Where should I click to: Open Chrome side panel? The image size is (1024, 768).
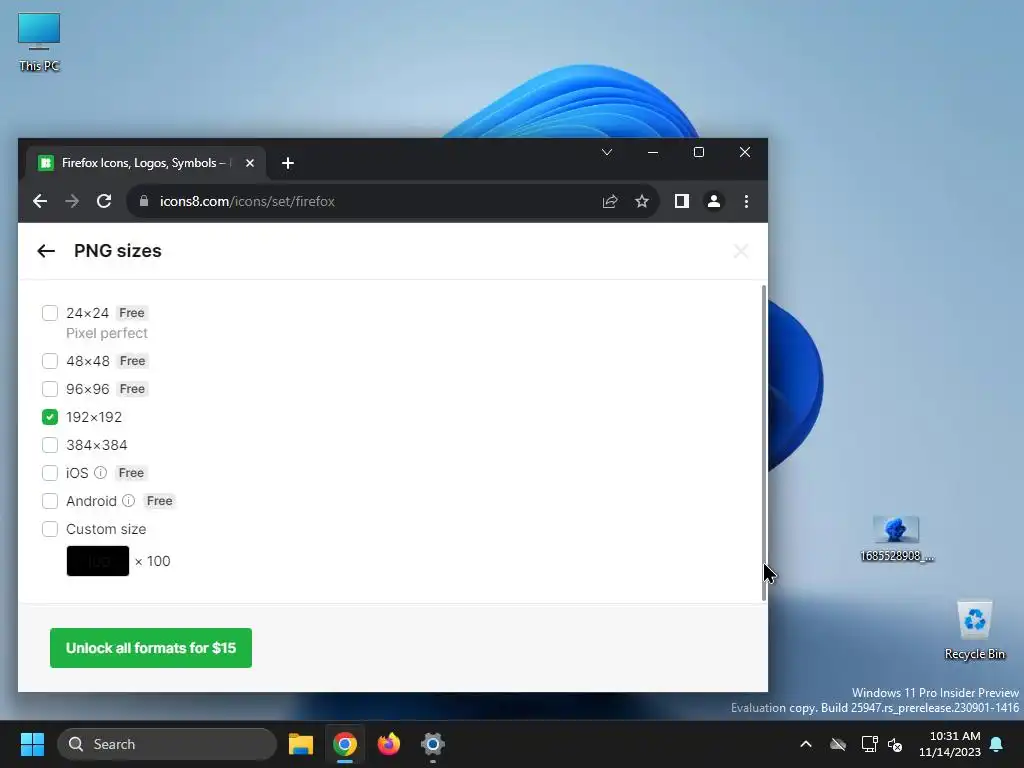[x=682, y=201]
